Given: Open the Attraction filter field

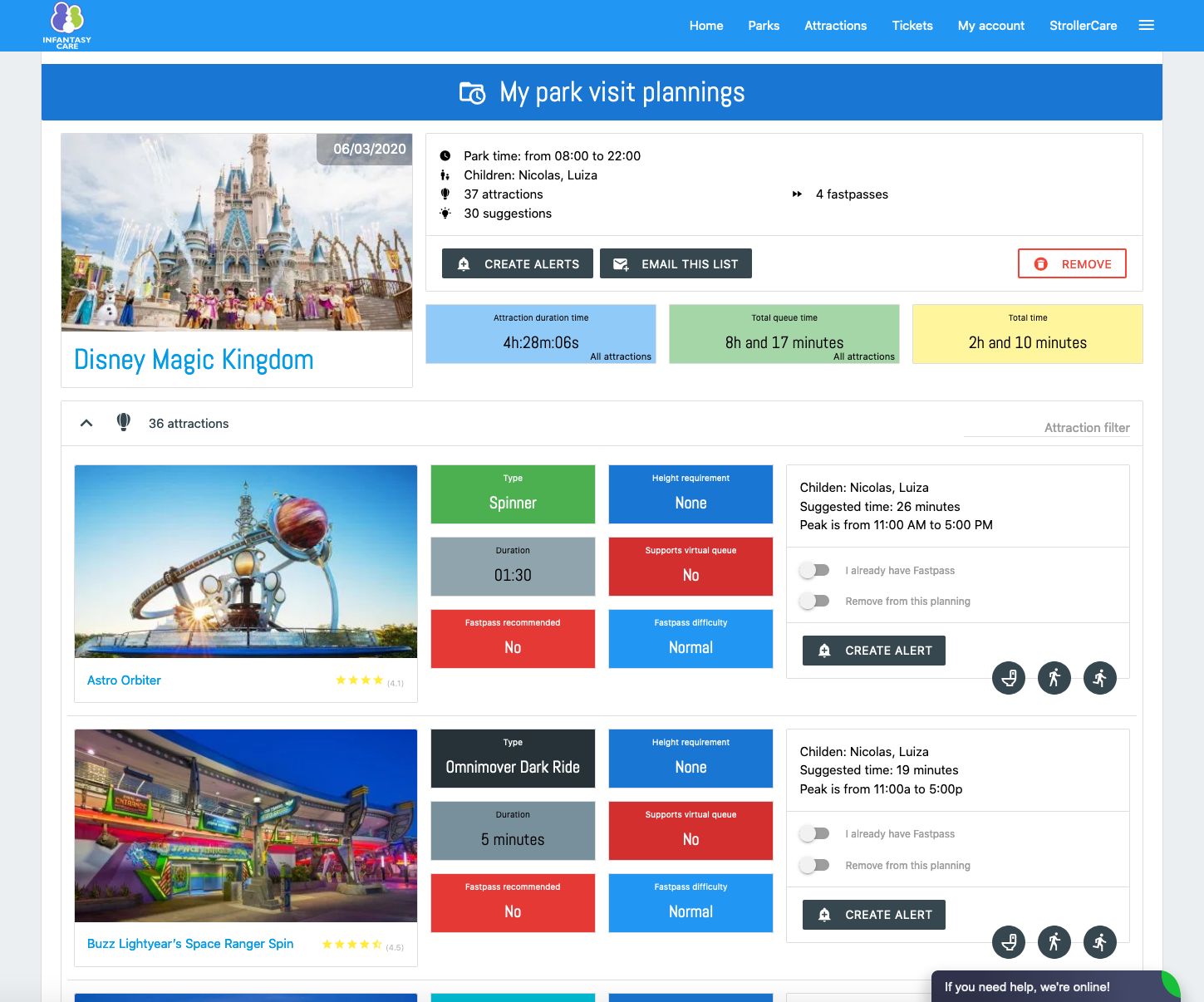Looking at the screenshot, I should [1047, 427].
